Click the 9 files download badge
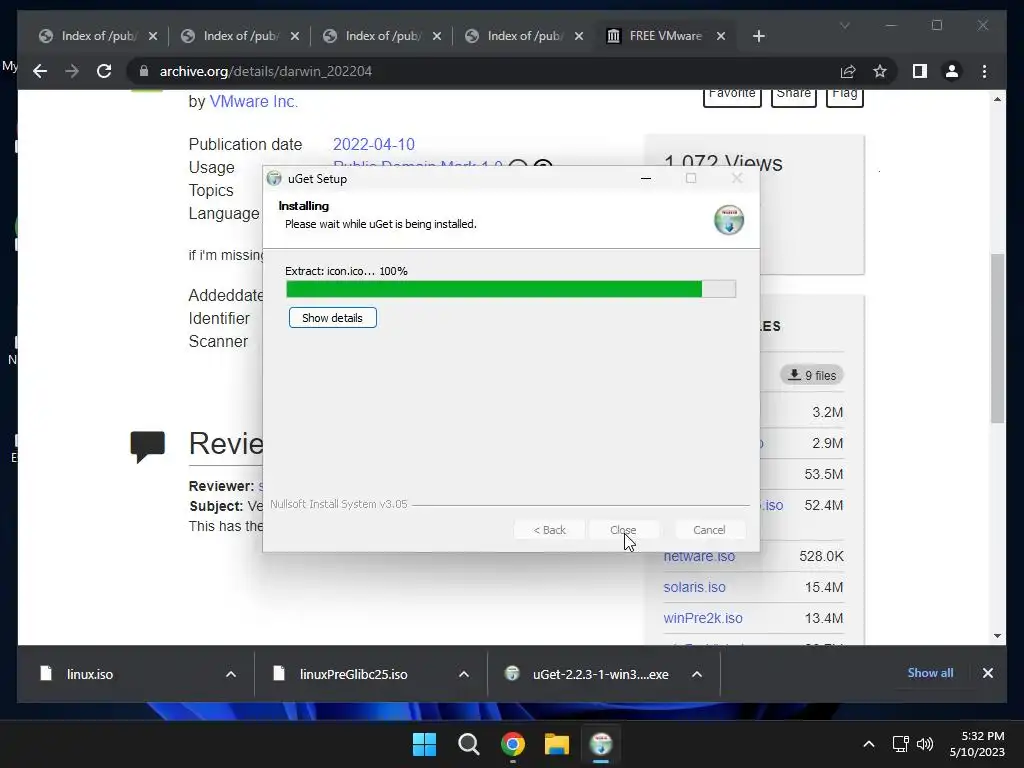1024x768 pixels. [812, 375]
